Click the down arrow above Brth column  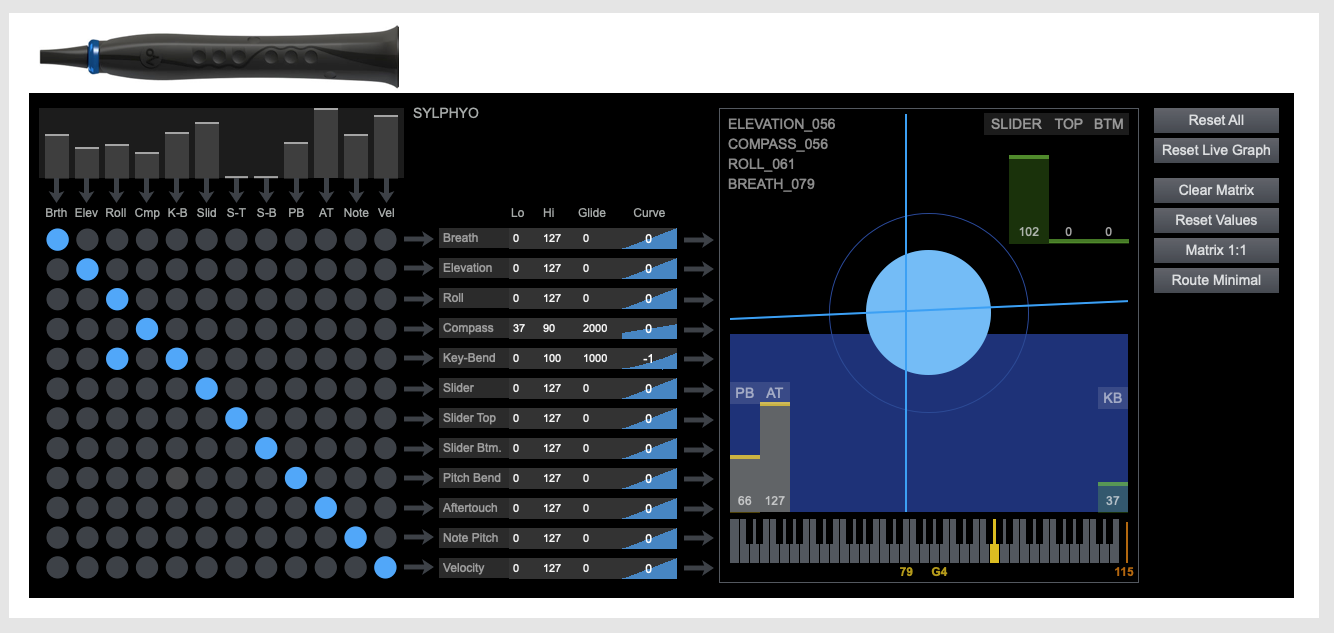click(56, 190)
